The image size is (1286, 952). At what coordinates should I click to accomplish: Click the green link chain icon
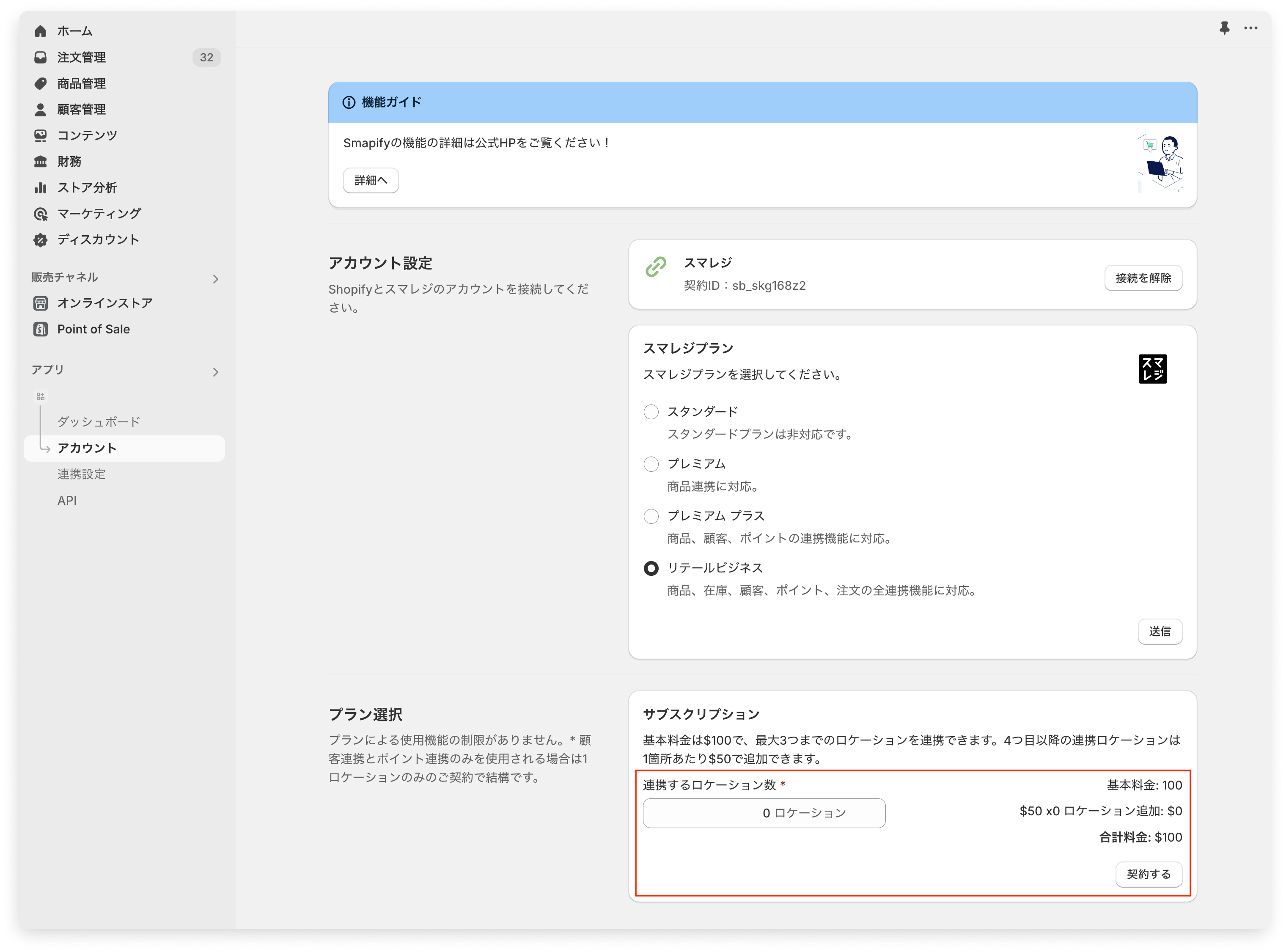click(x=656, y=267)
